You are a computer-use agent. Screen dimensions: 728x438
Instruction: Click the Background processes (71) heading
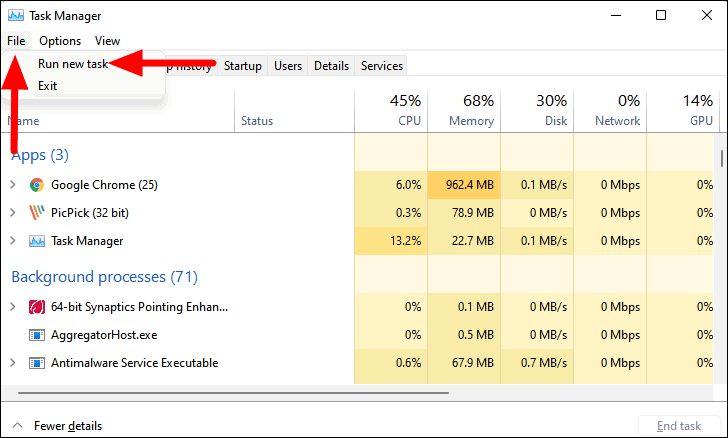pyautogui.click(x=104, y=277)
